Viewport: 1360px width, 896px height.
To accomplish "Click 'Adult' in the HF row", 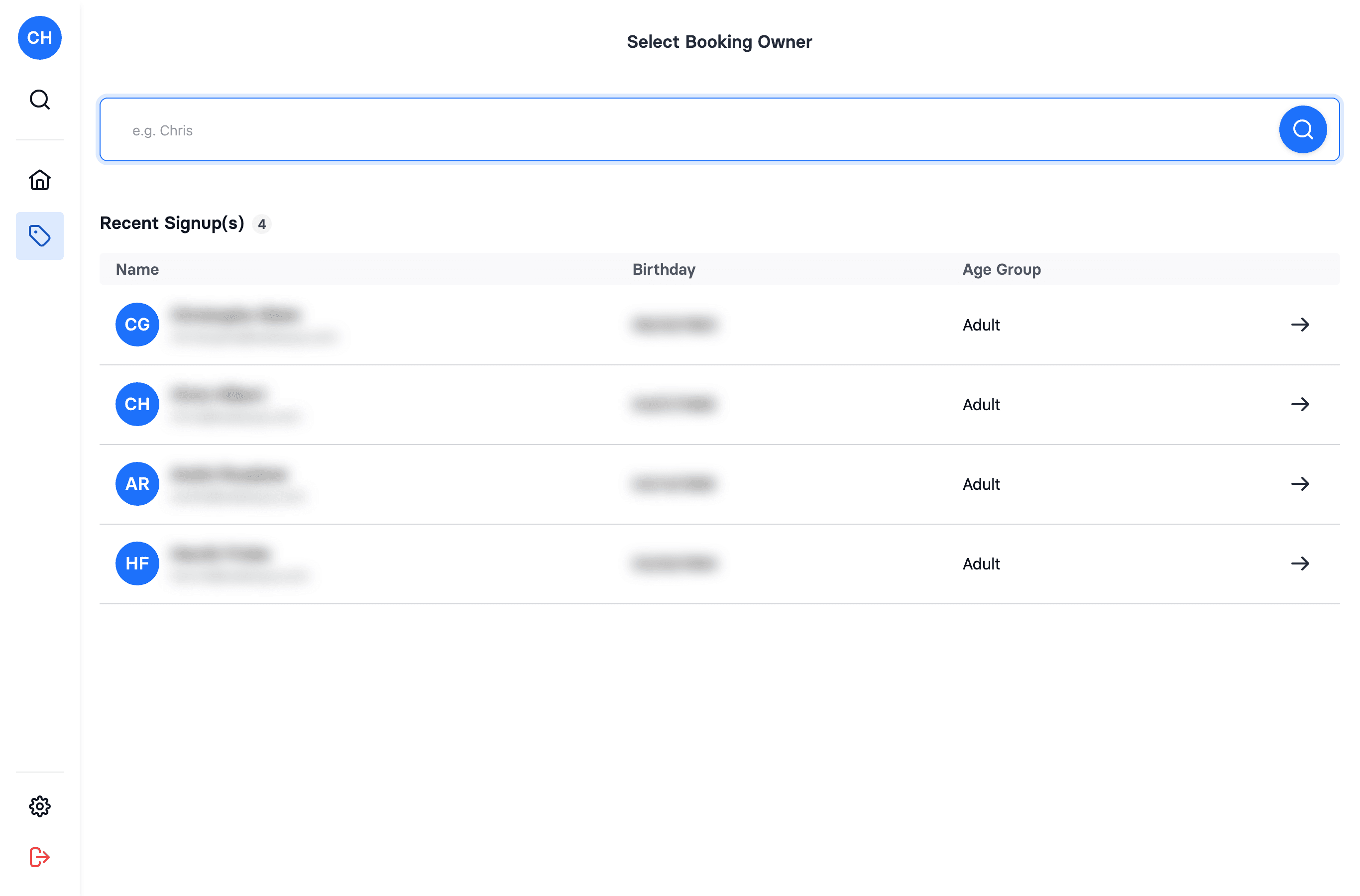I will pyautogui.click(x=981, y=563).
